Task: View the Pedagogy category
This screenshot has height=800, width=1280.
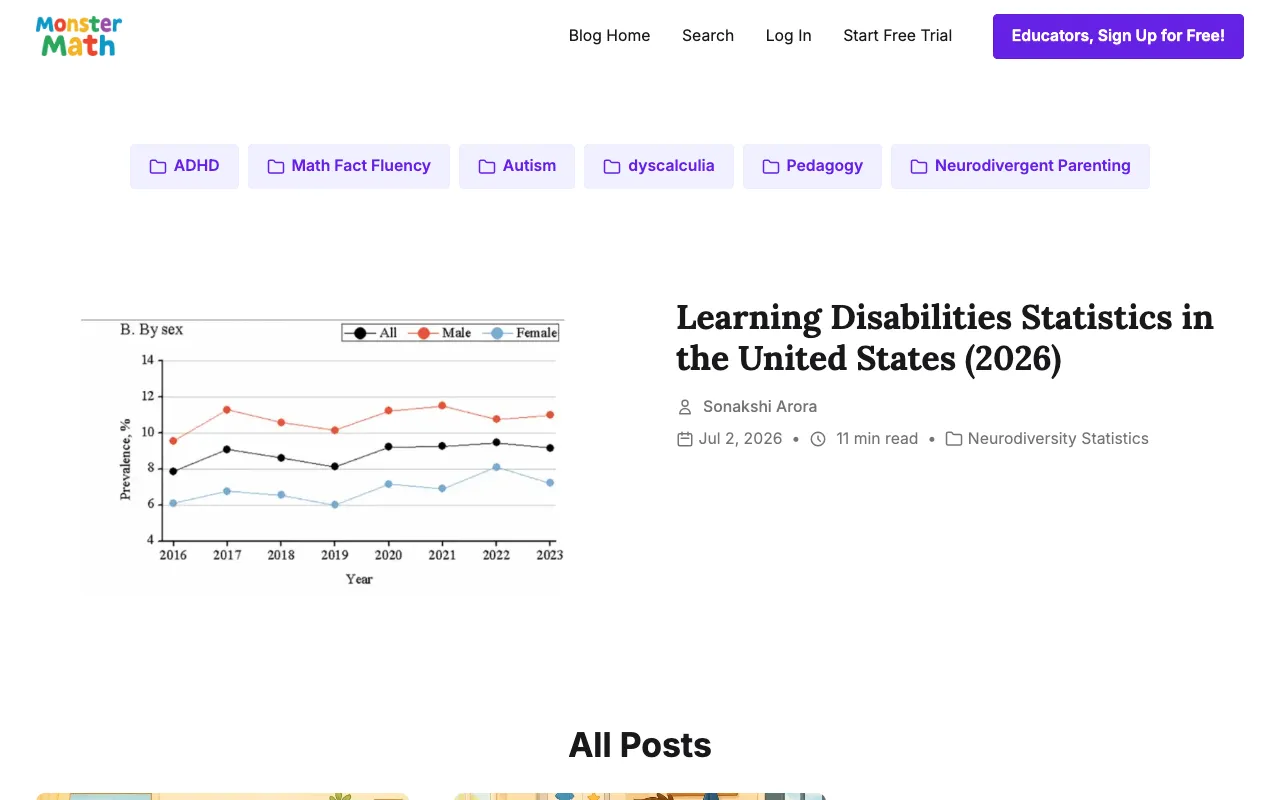Action: pyautogui.click(x=812, y=166)
